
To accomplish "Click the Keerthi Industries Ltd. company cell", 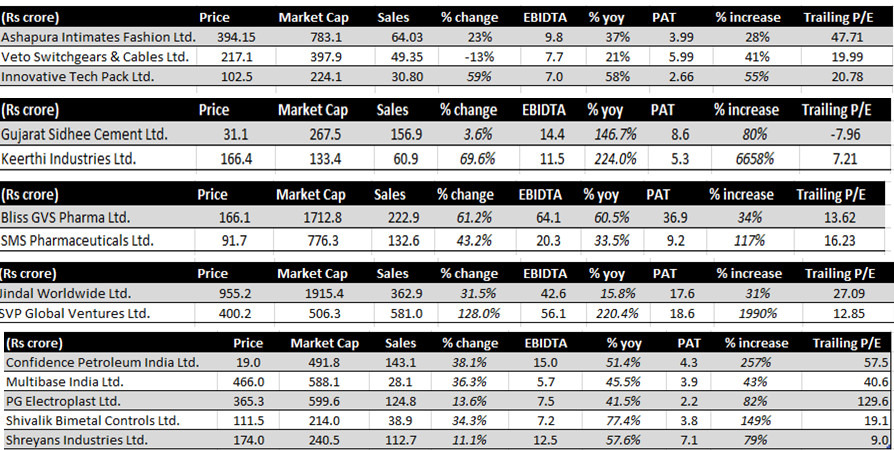I will point(67,158).
